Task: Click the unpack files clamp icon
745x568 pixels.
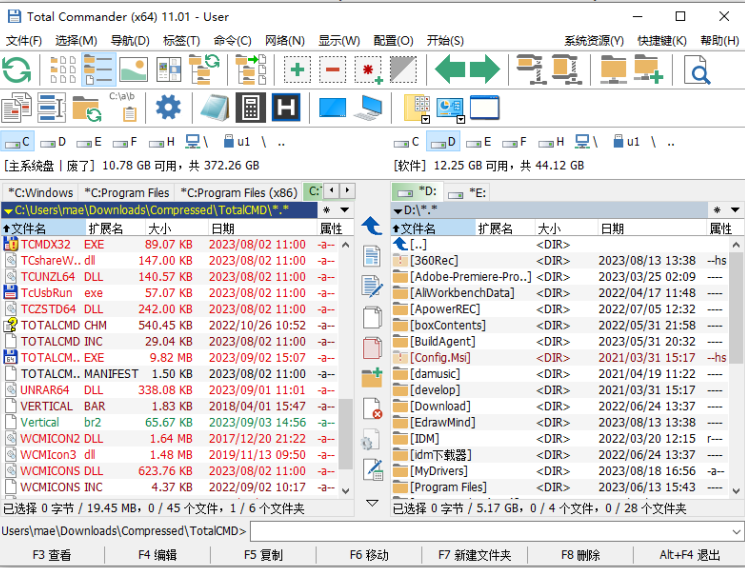Action: coord(565,70)
